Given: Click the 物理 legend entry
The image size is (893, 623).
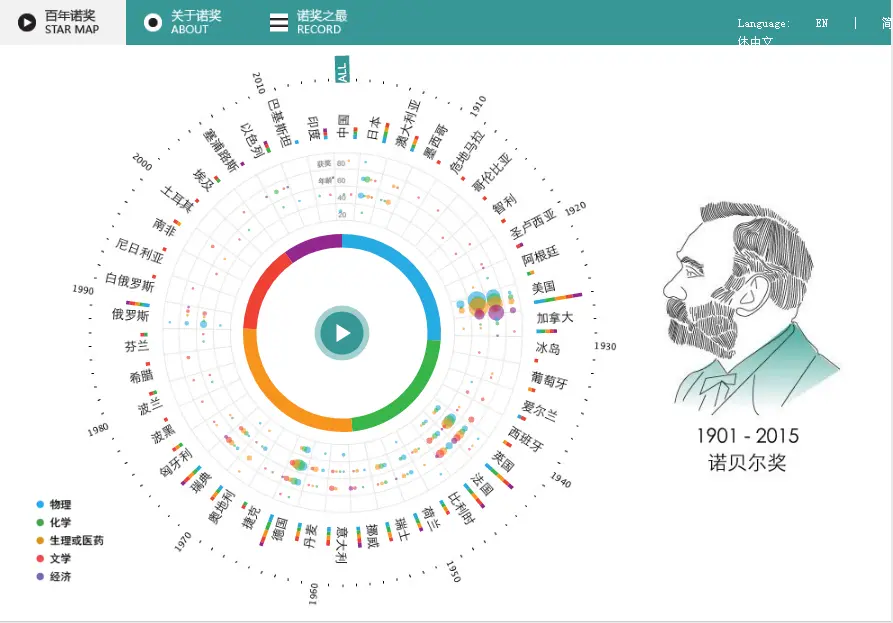Looking at the screenshot, I should point(54,505).
